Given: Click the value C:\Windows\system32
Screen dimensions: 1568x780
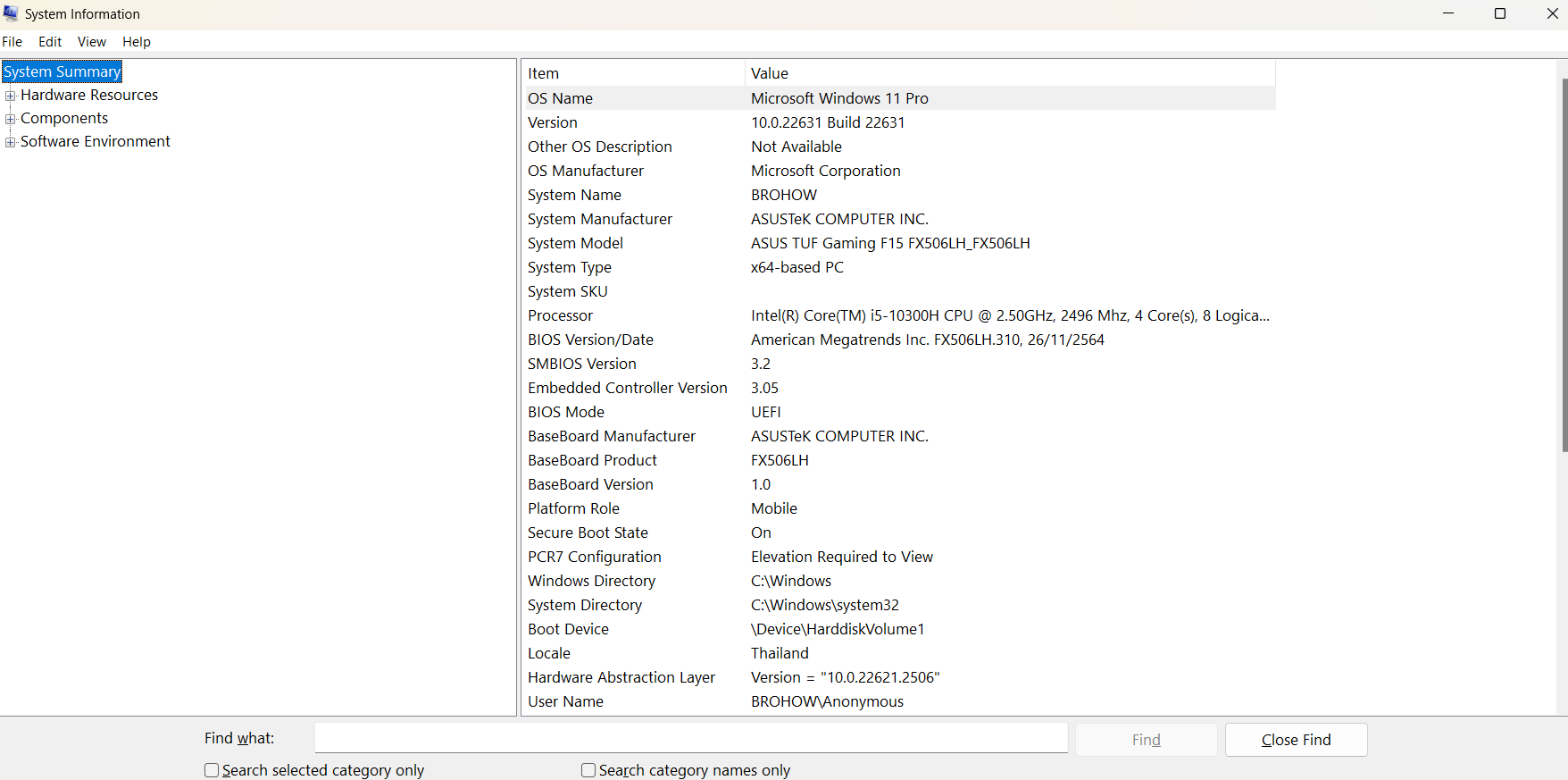Looking at the screenshot, I should click(825, 605).
